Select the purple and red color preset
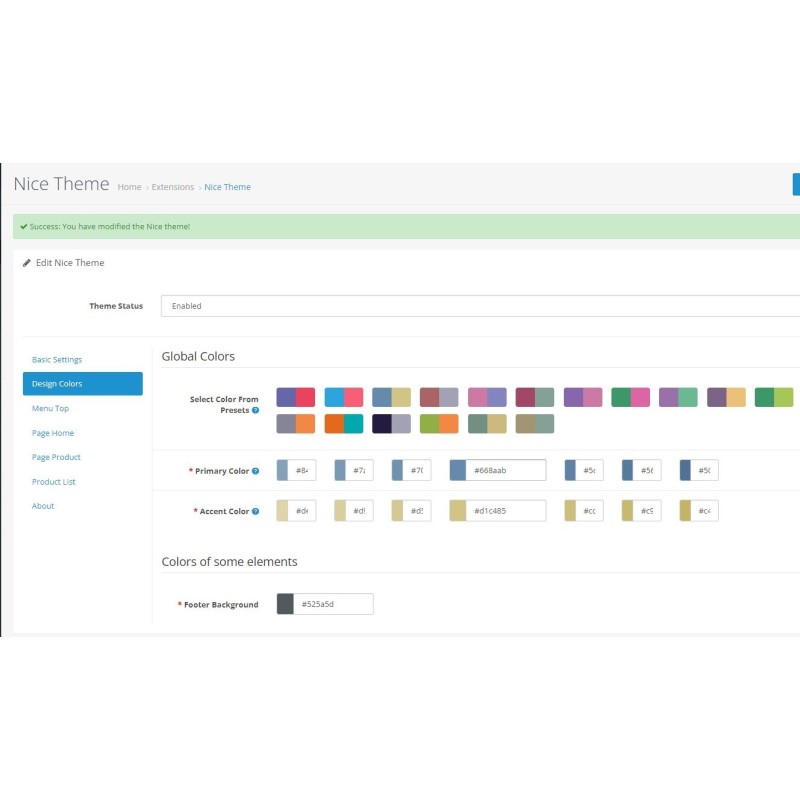 [295, 397]
